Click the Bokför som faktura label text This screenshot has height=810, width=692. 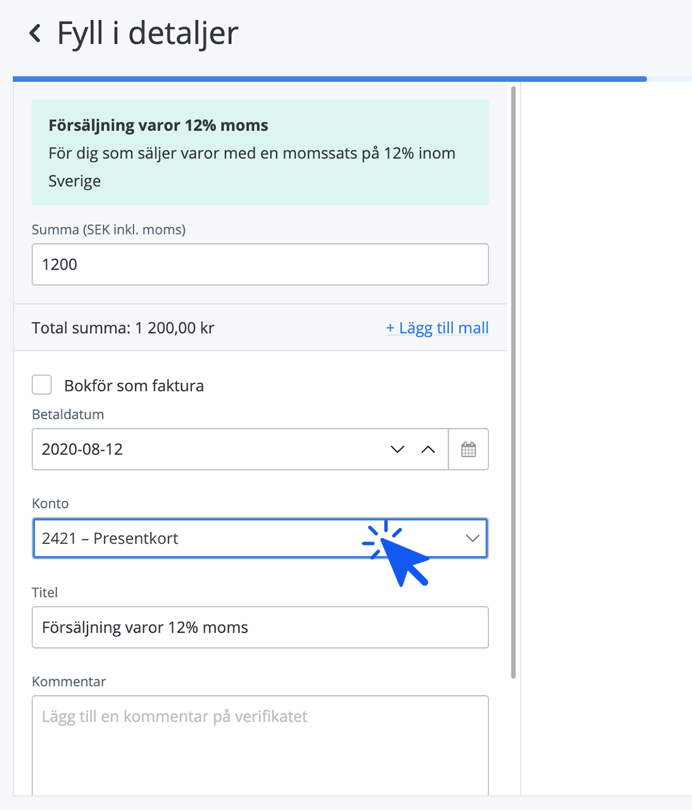[134, 385]
